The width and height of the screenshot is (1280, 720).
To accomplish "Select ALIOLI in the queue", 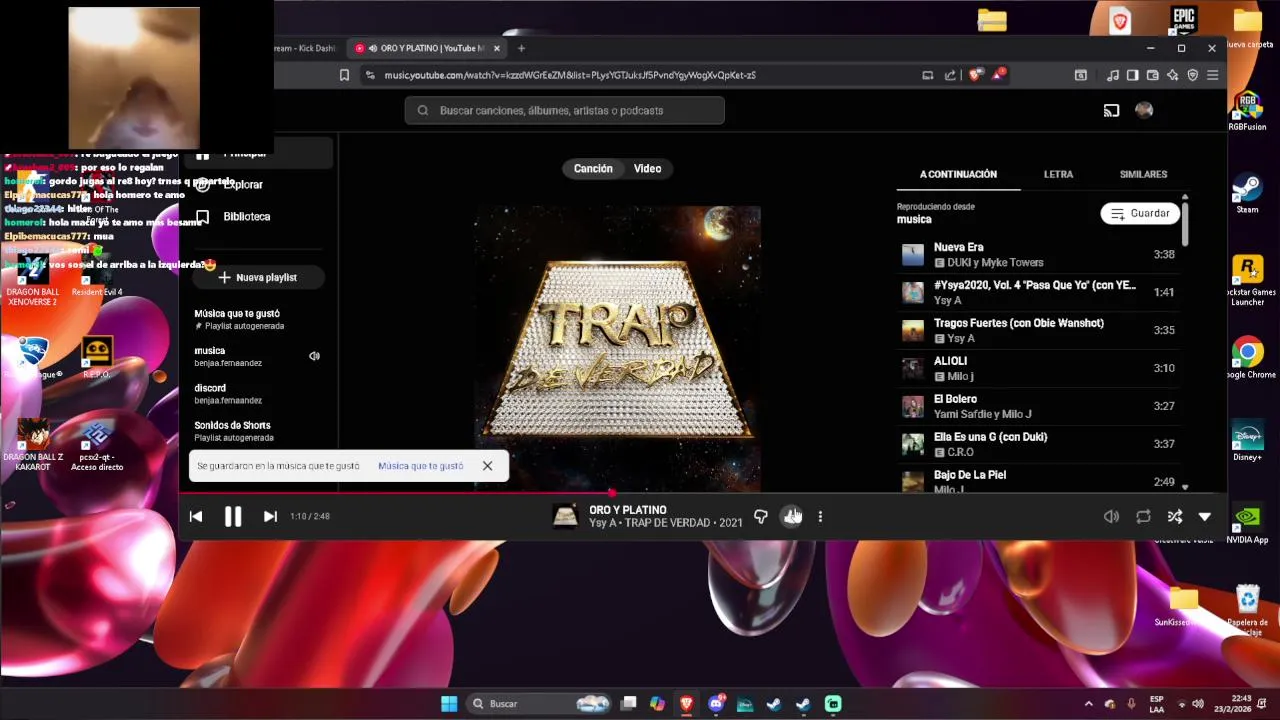I will 1038,368.
